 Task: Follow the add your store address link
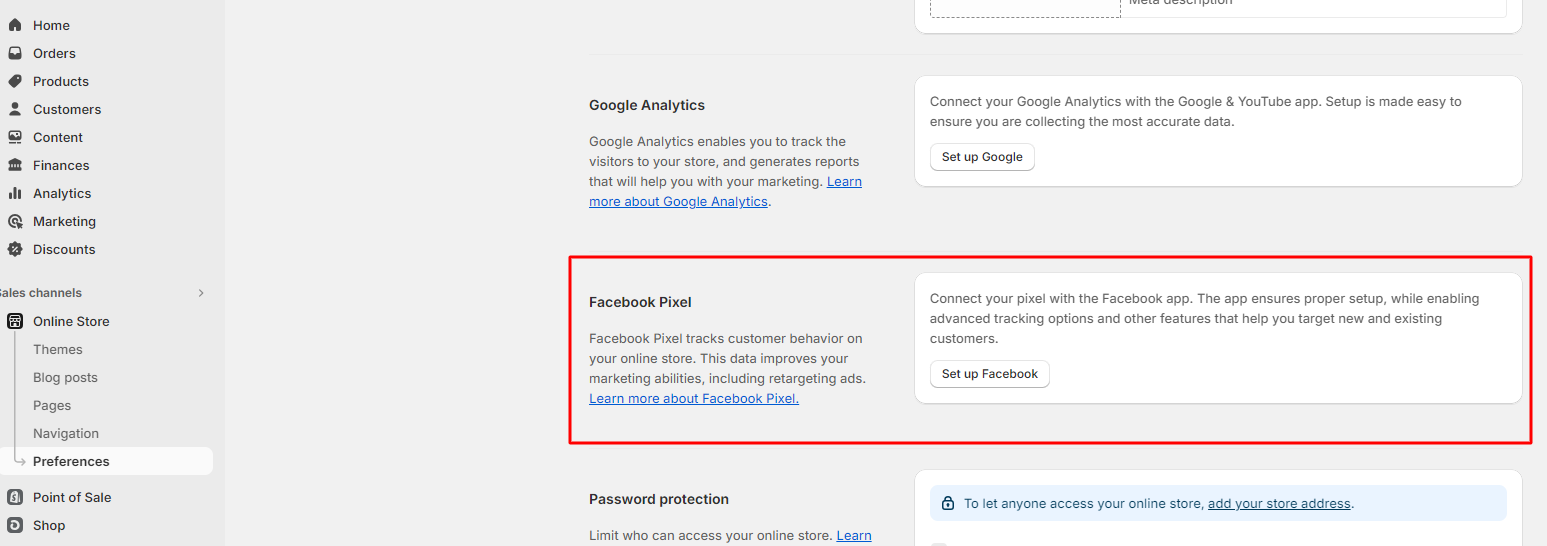[1279, 503]
